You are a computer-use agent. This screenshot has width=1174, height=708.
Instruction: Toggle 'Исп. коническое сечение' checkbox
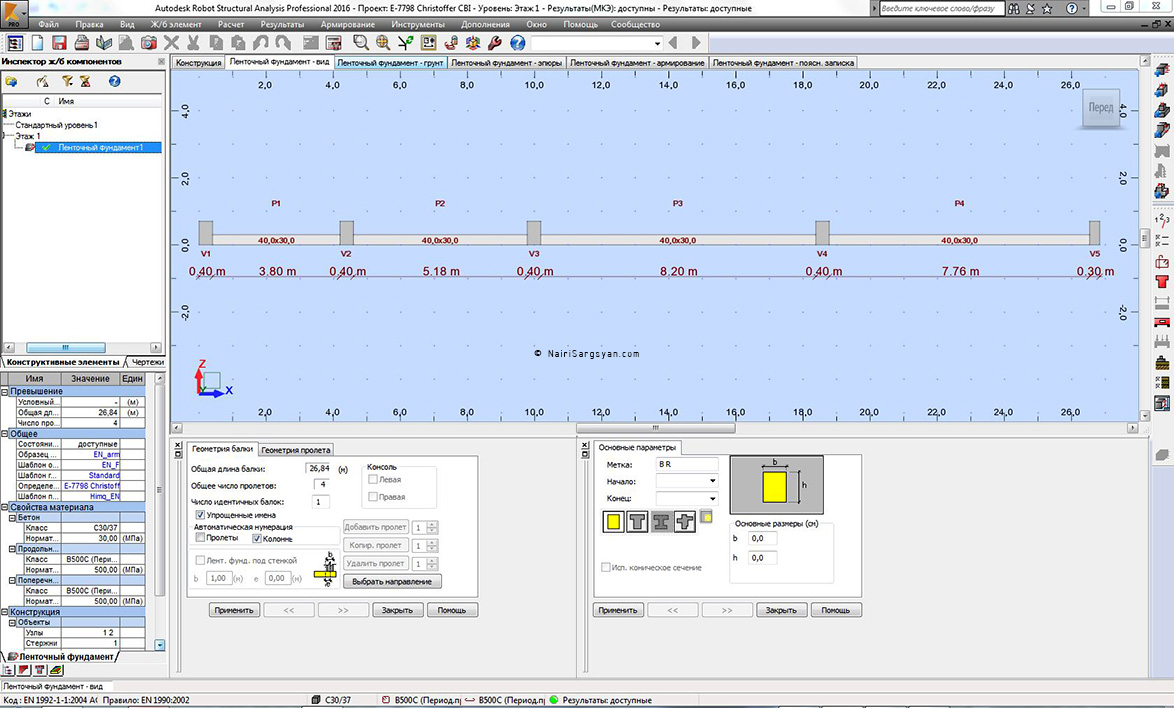[606, 567]
